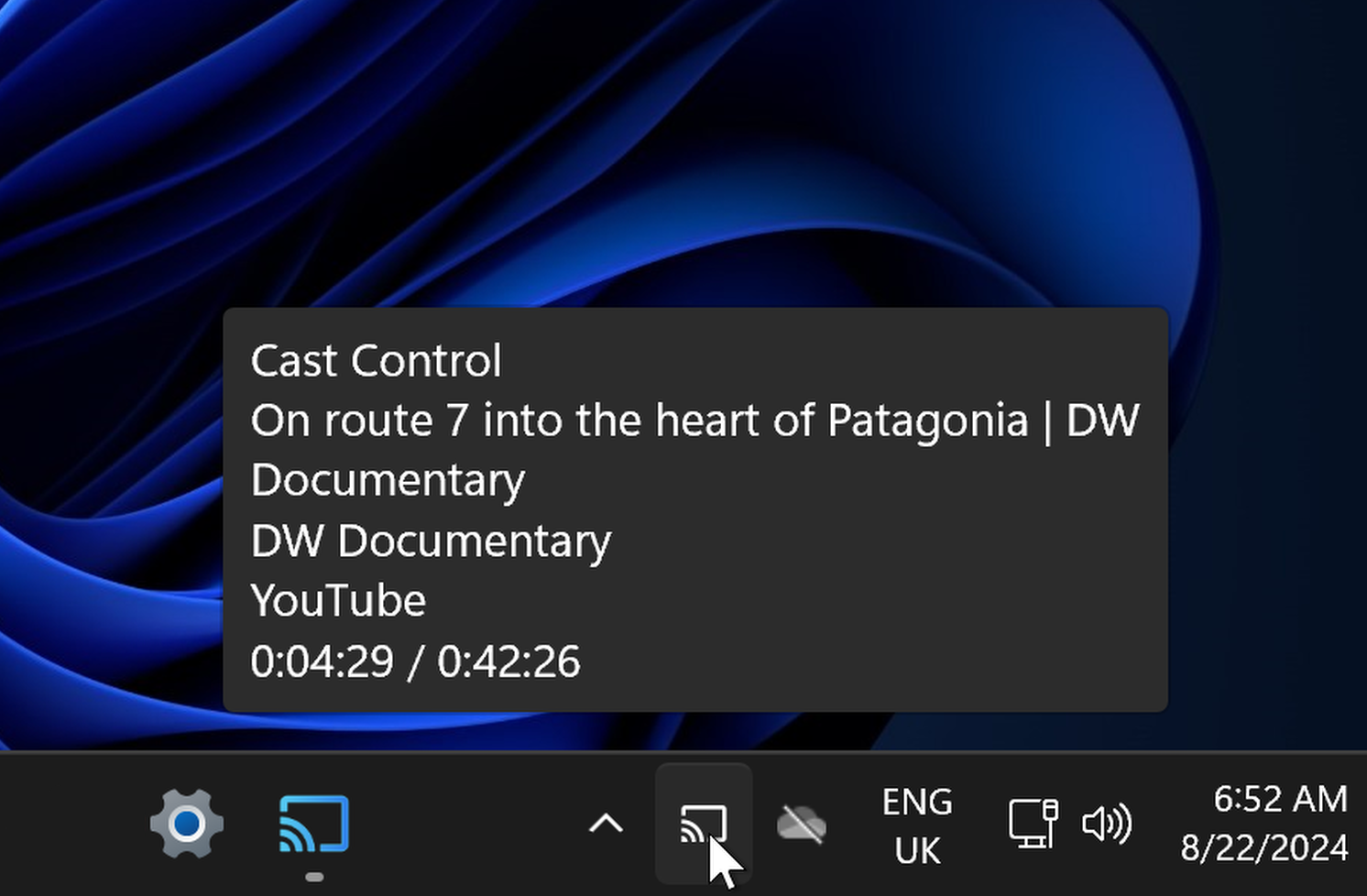Open network settings via the wired connection icon

pos(1033,823)
